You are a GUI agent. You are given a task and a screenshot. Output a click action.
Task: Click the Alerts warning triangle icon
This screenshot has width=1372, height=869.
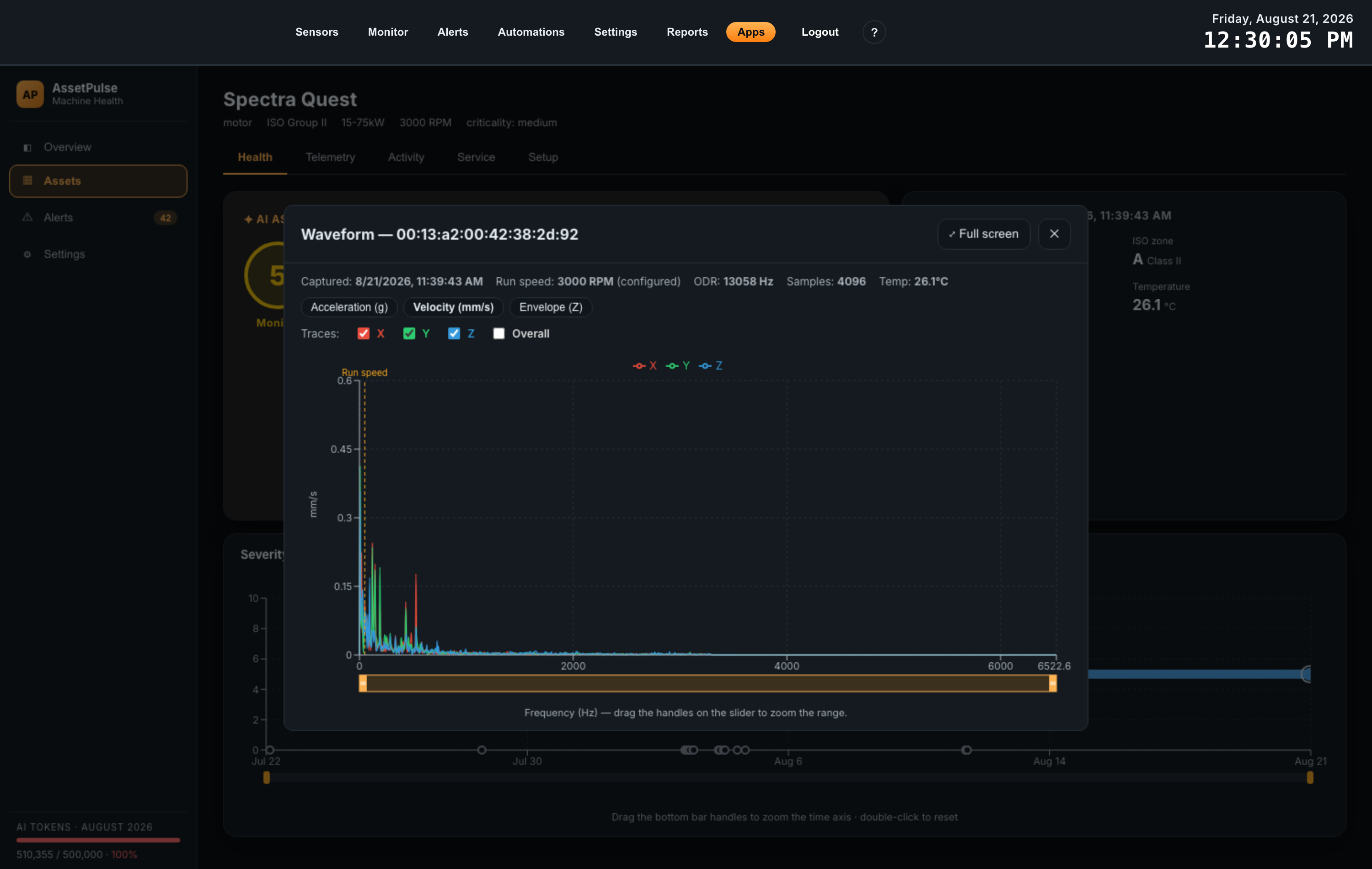(27, 217)
